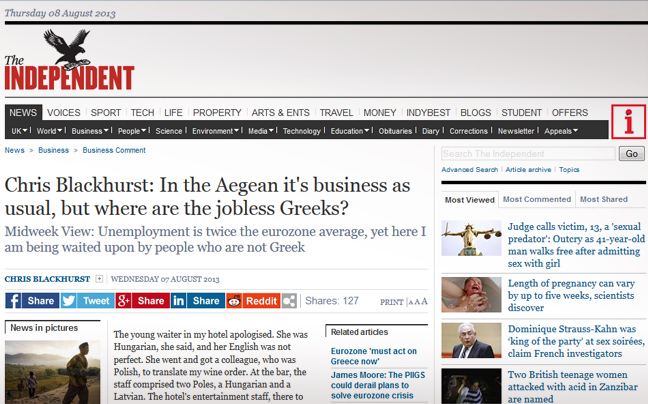Read Two British teenage women Zanzibar article
Screen dimensions: 648x404
pyautogui.click(x=573, y=387)
